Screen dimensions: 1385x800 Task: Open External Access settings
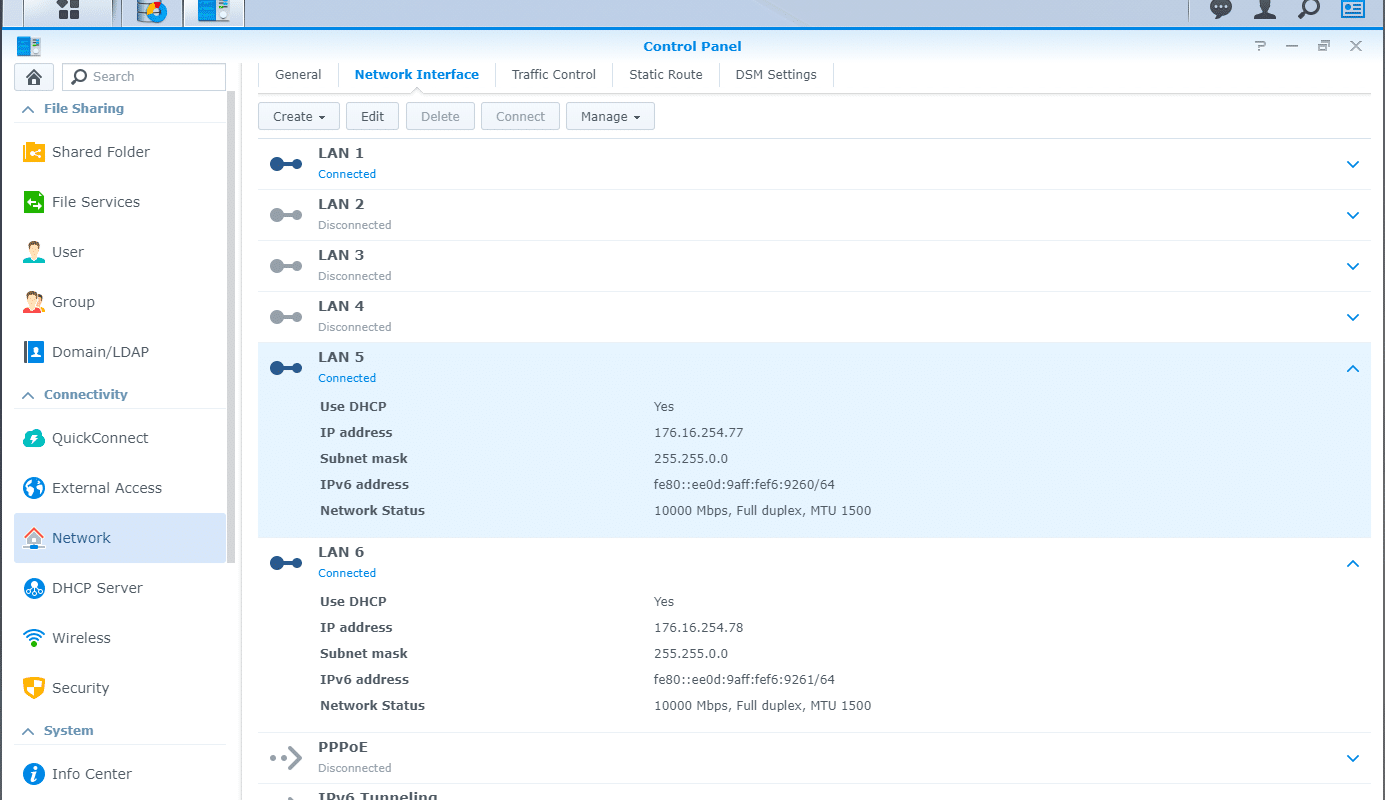click(120, 488)
